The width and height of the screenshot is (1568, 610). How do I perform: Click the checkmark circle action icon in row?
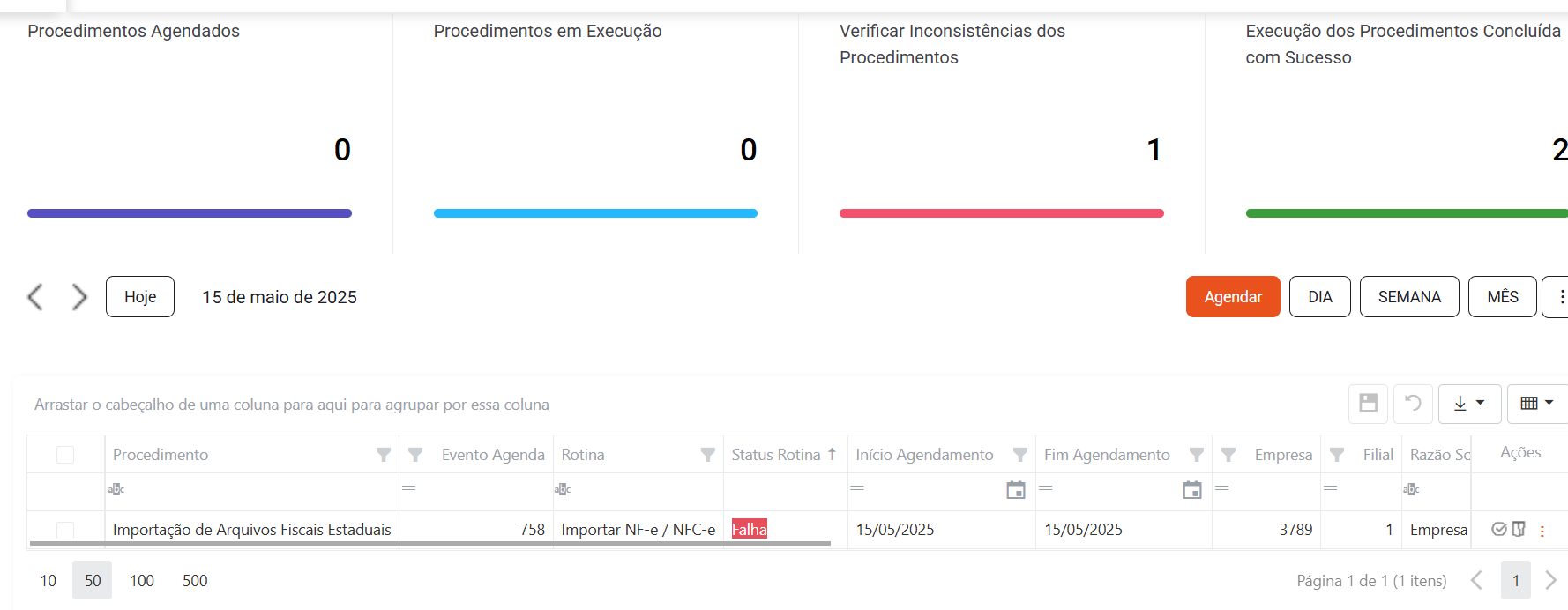tap(1498, 529)
